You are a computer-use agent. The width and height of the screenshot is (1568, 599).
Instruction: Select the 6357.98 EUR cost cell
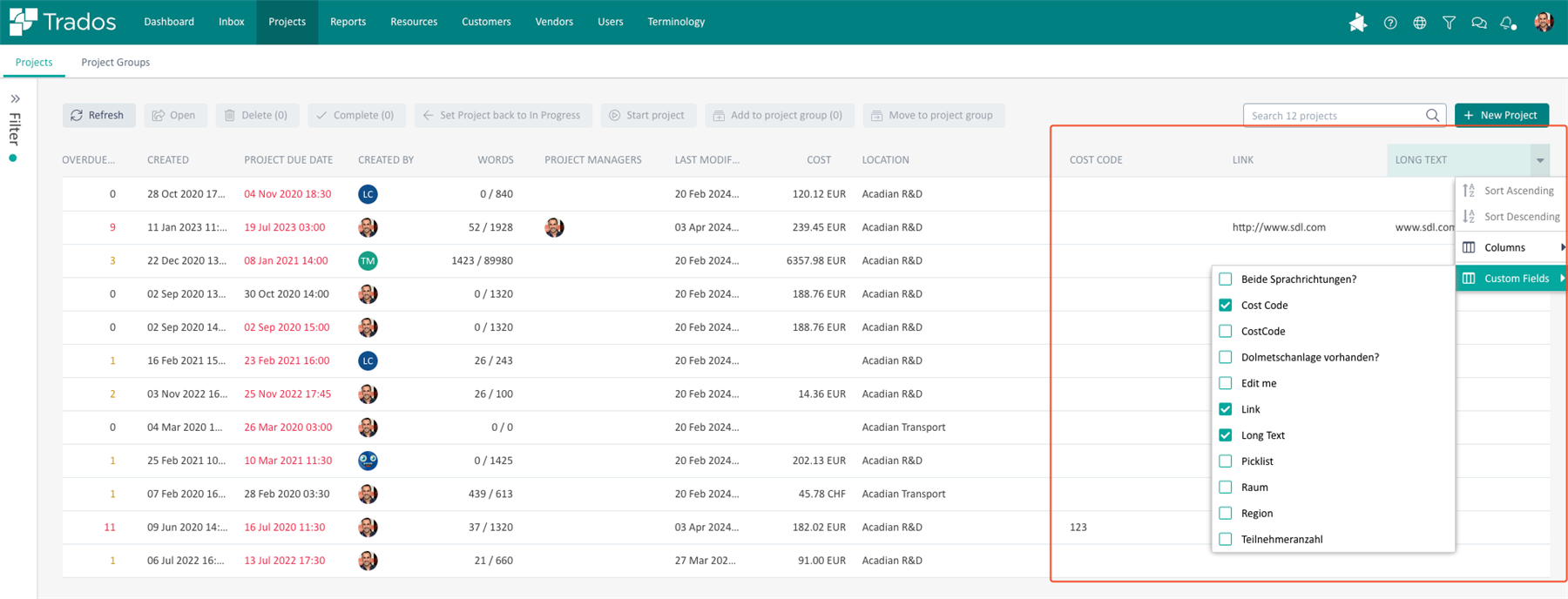[x=815, y=260]
